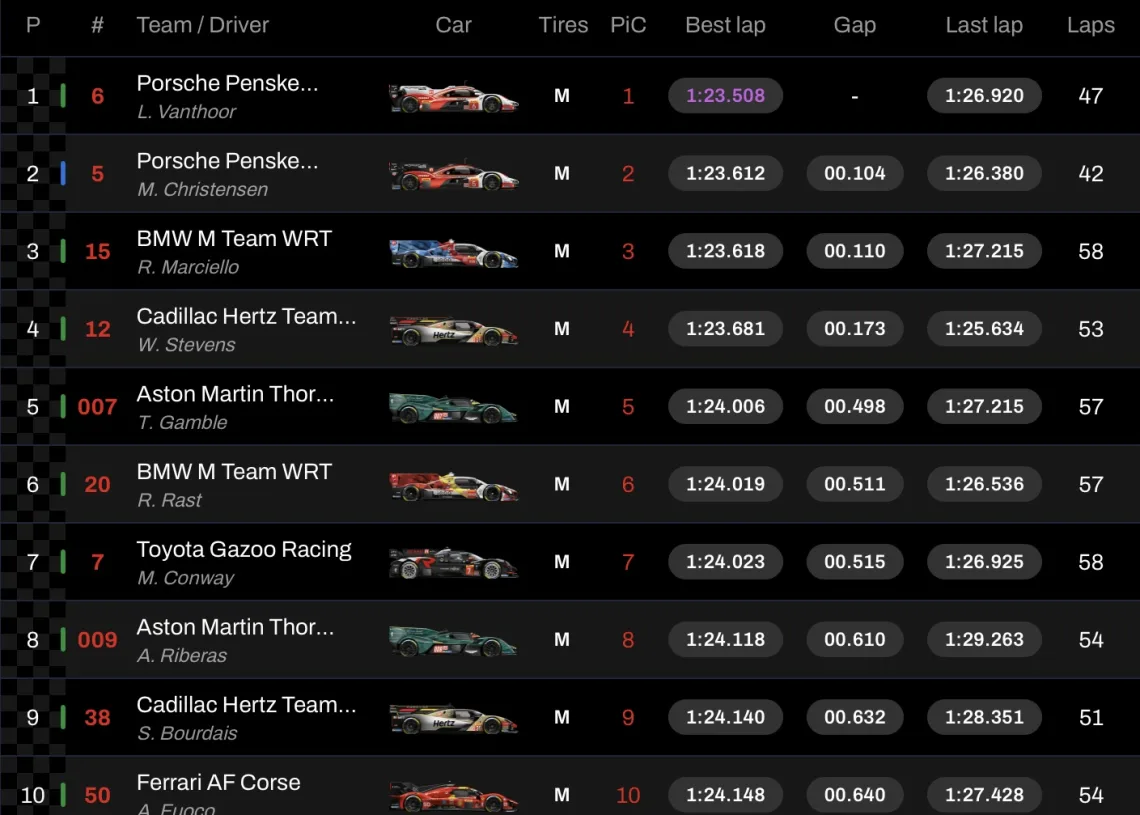Viewport: 1140px width, 815px height.
Task: Sort by the Best lap column header
Action: (725, 26)
